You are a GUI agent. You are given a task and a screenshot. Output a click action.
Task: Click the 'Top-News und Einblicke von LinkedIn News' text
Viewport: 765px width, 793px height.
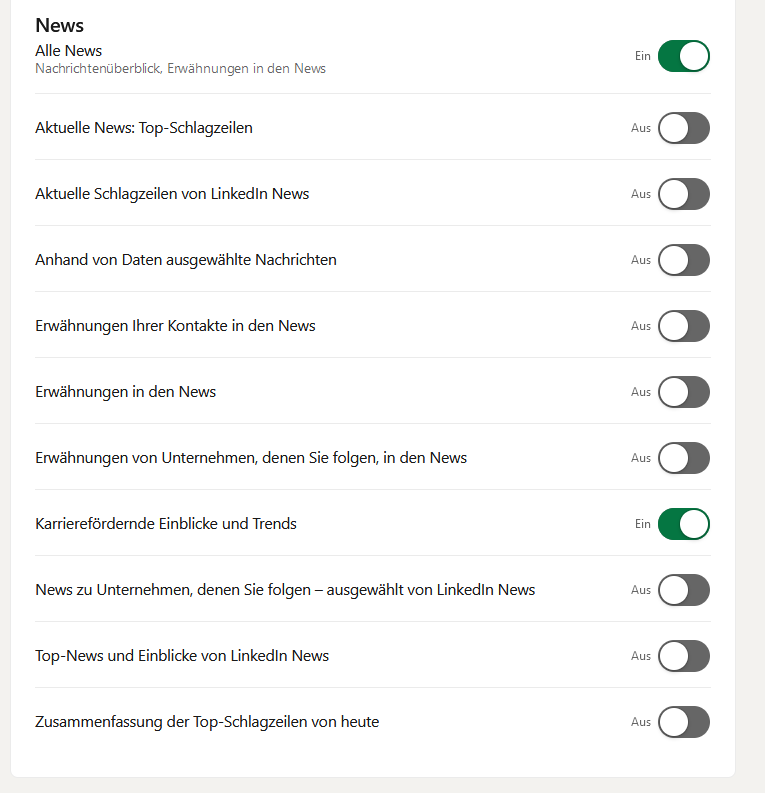click(182, 656)
